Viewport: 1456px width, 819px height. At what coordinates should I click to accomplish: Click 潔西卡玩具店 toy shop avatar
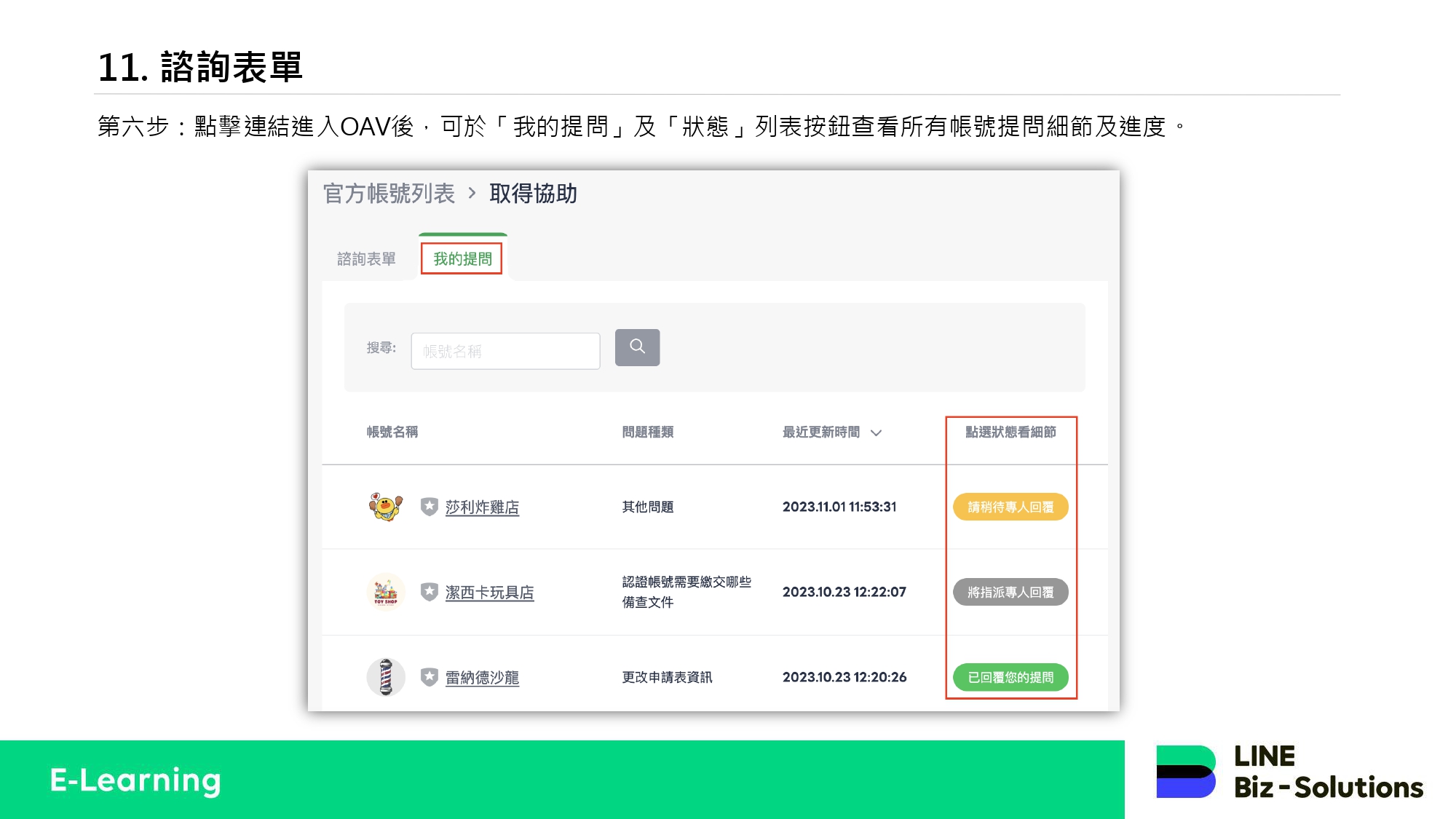(x=385, y=591)
